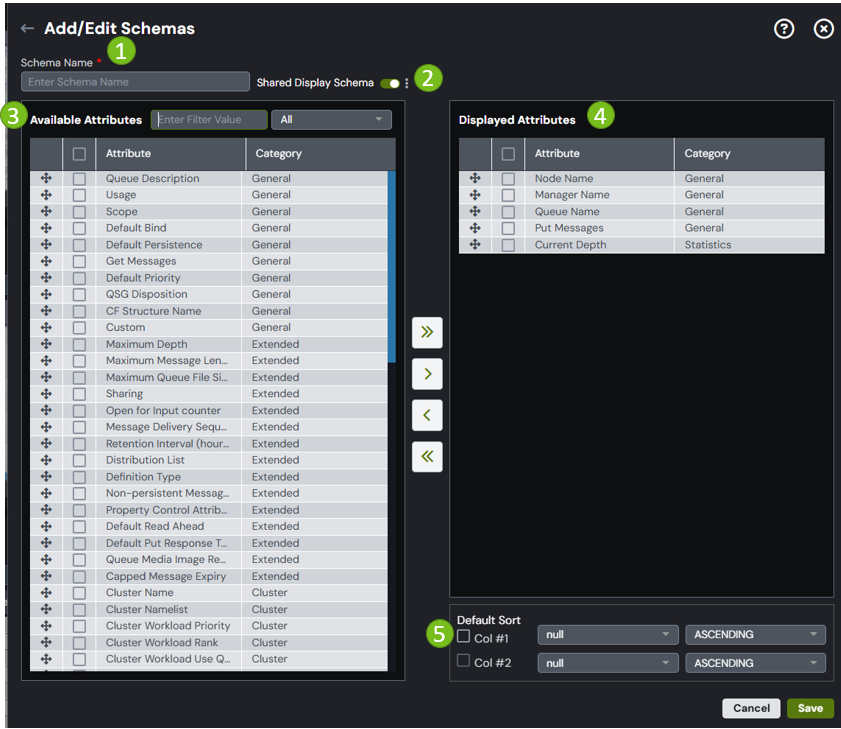
Task: Tick the Default Persistence checkbox
Action: coord(79,245)
